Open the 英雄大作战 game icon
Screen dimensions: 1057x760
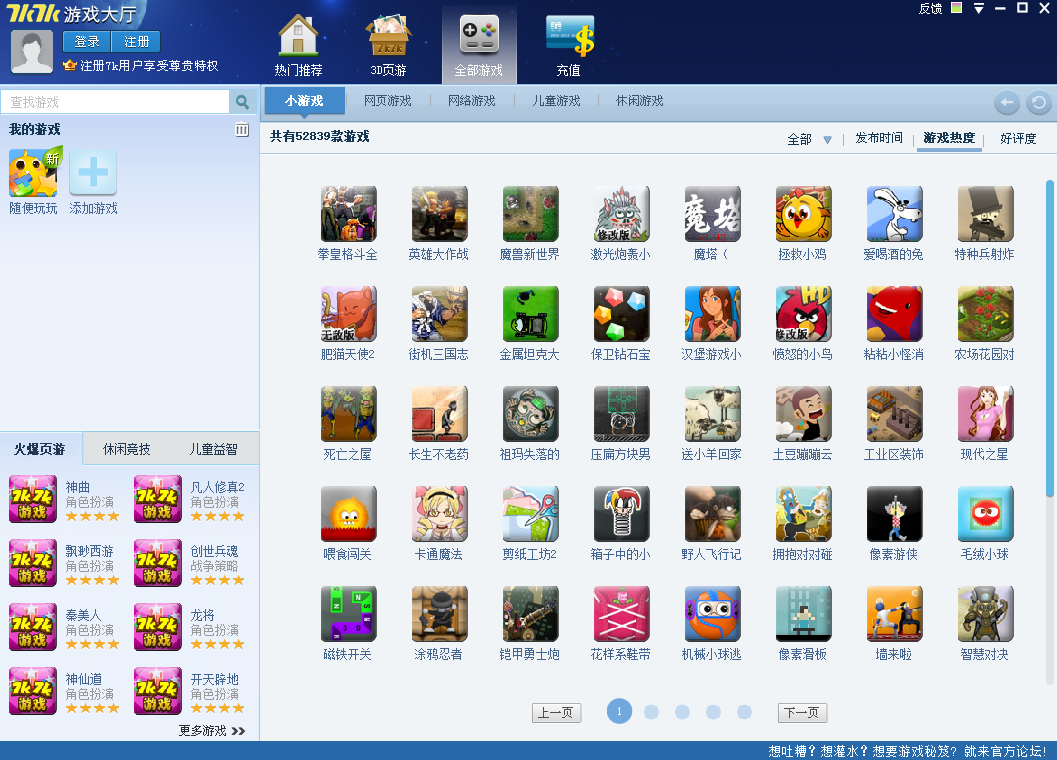(439, 214)
